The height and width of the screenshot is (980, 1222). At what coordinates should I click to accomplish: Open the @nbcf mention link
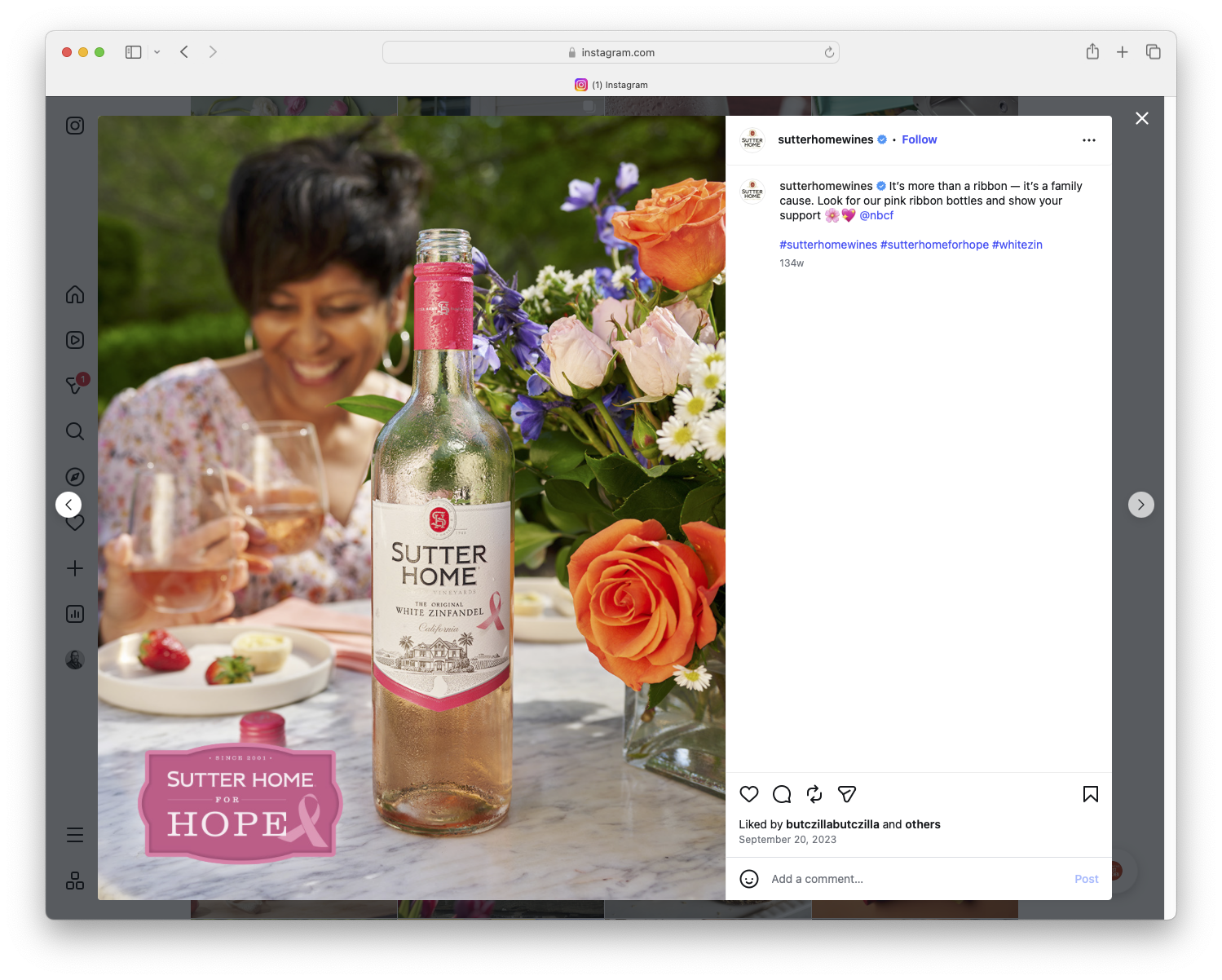click(876, 215)
